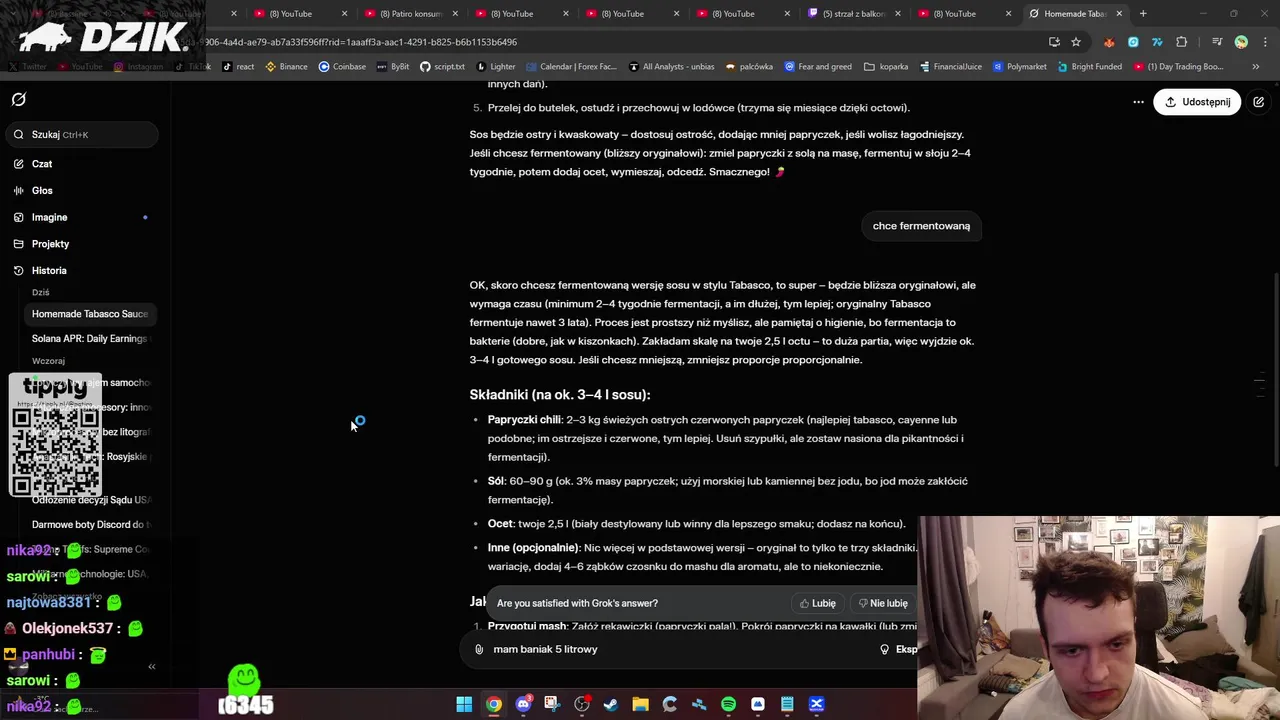This screenshot has height=720, width=1280.
Task: Bookmark this page with the star icon
Action: tap(1076, 42)
